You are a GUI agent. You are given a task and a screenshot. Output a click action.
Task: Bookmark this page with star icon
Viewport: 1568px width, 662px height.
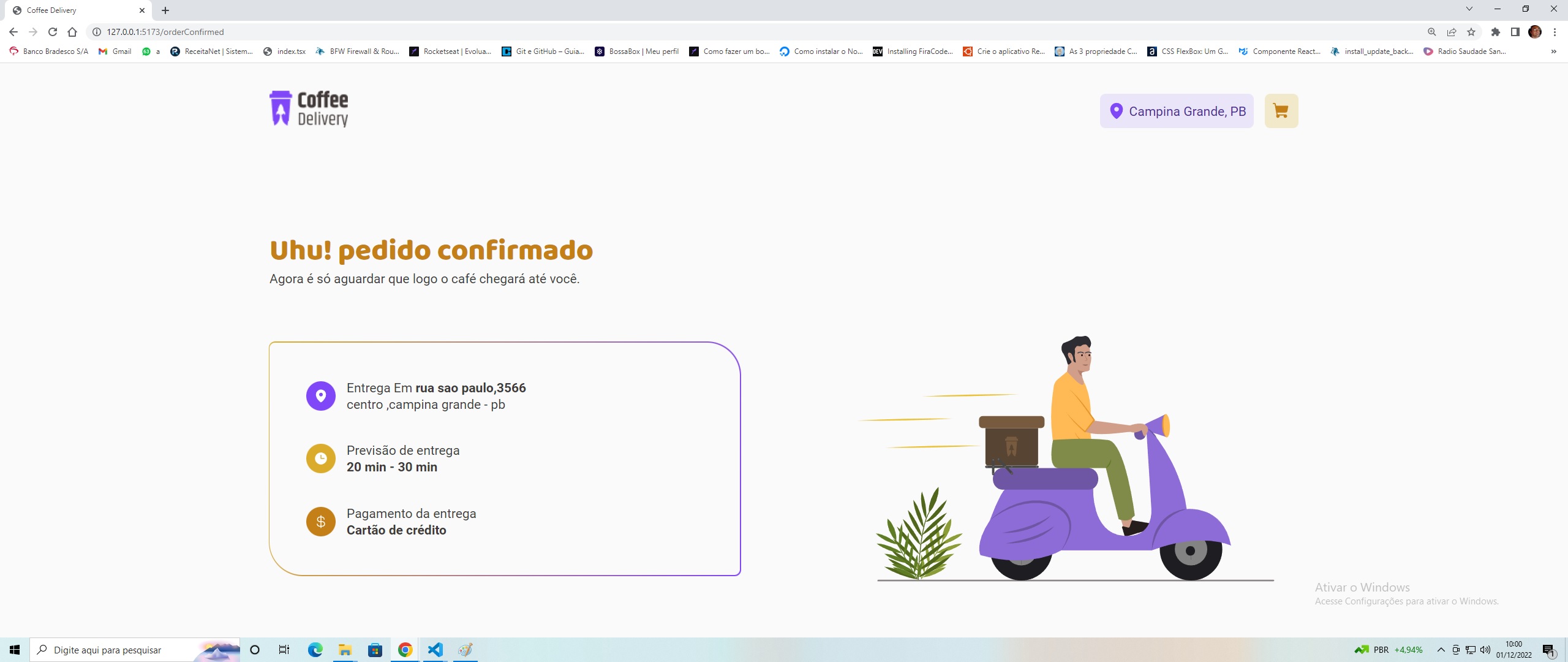[x=1471, y=32]
